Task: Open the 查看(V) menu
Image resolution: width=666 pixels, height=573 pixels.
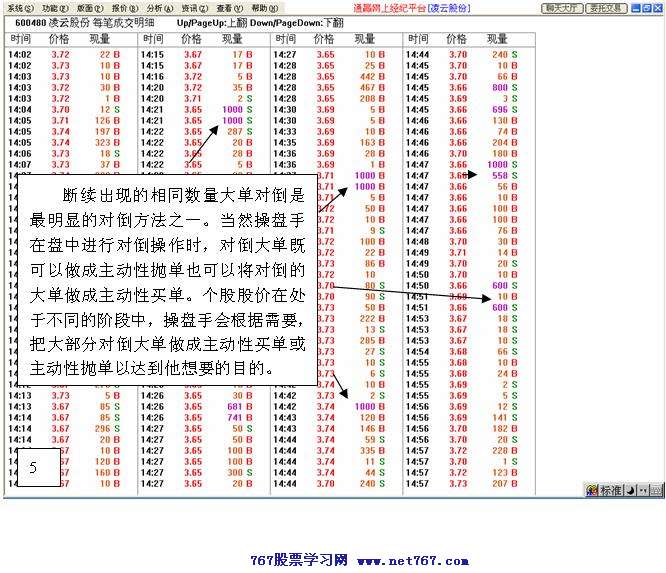Action: (x=229, y=7)
